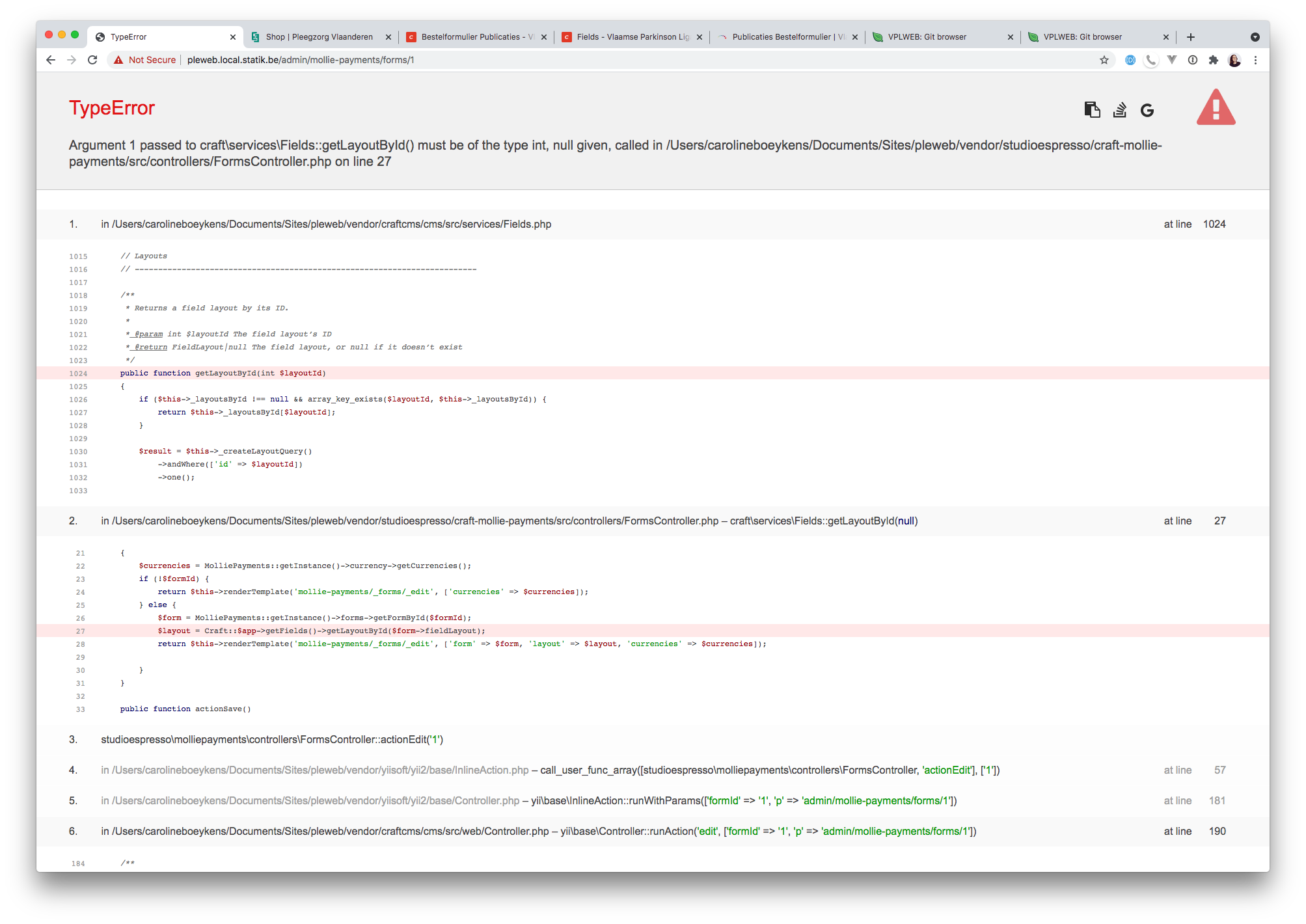Open a new tab with the plus button
Image resolution: width=1306 pixels, height=924 pixels.
point(1190,36)
